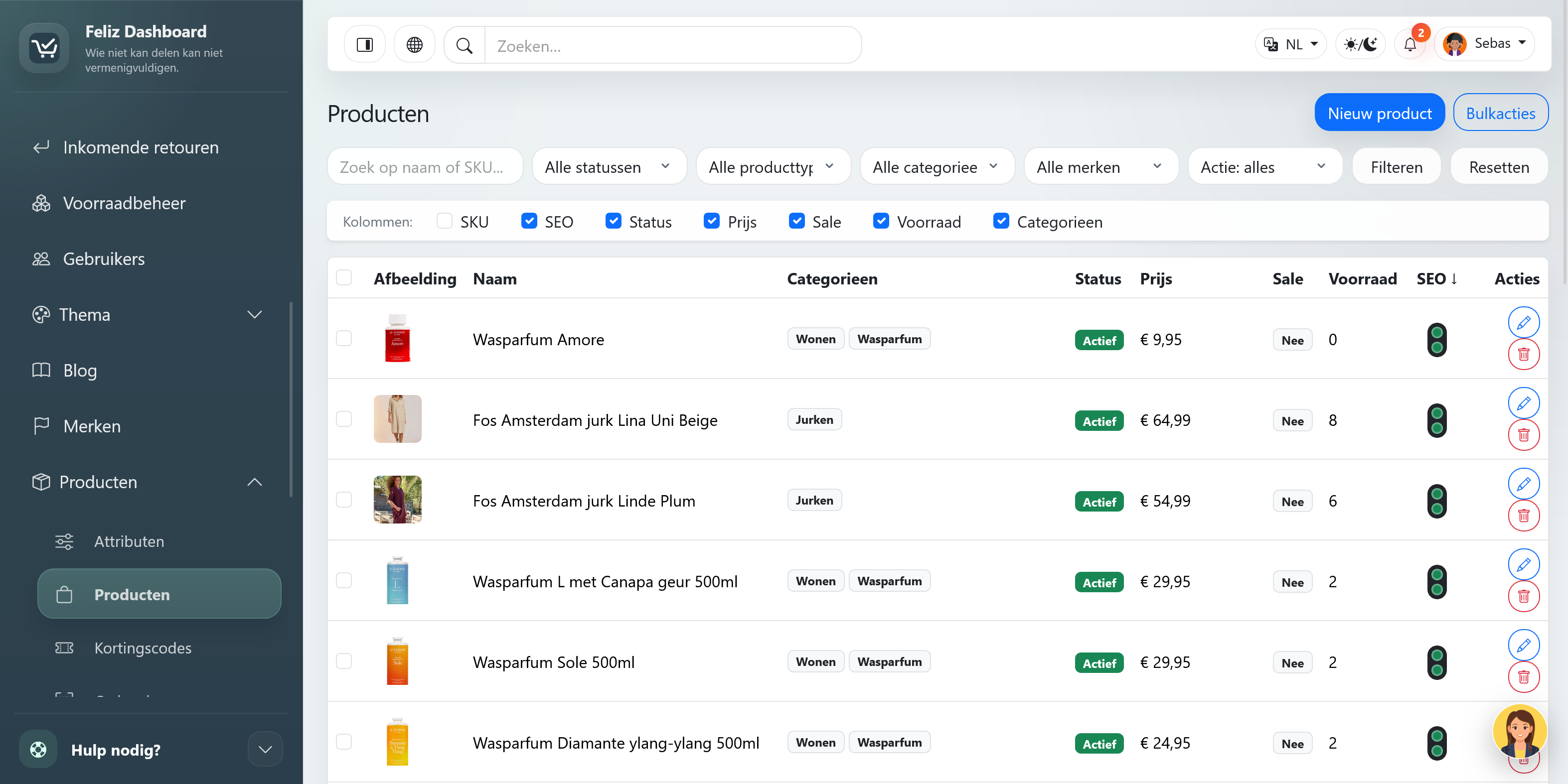
Task: Click the Nieuw product button
Action: (1379, 113)
